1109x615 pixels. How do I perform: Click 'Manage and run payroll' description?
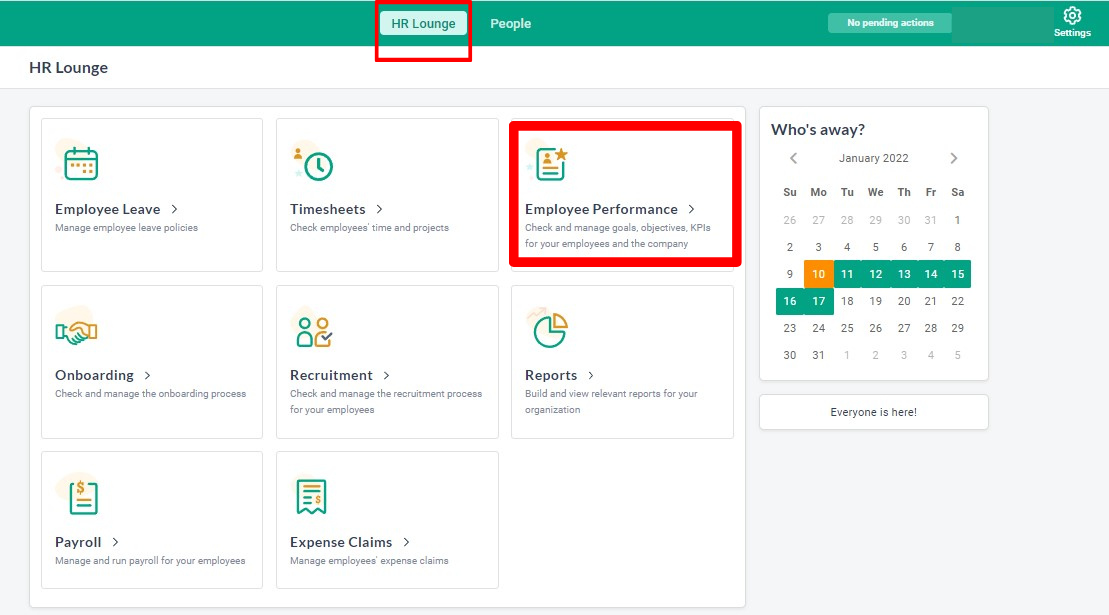(150, 561)
